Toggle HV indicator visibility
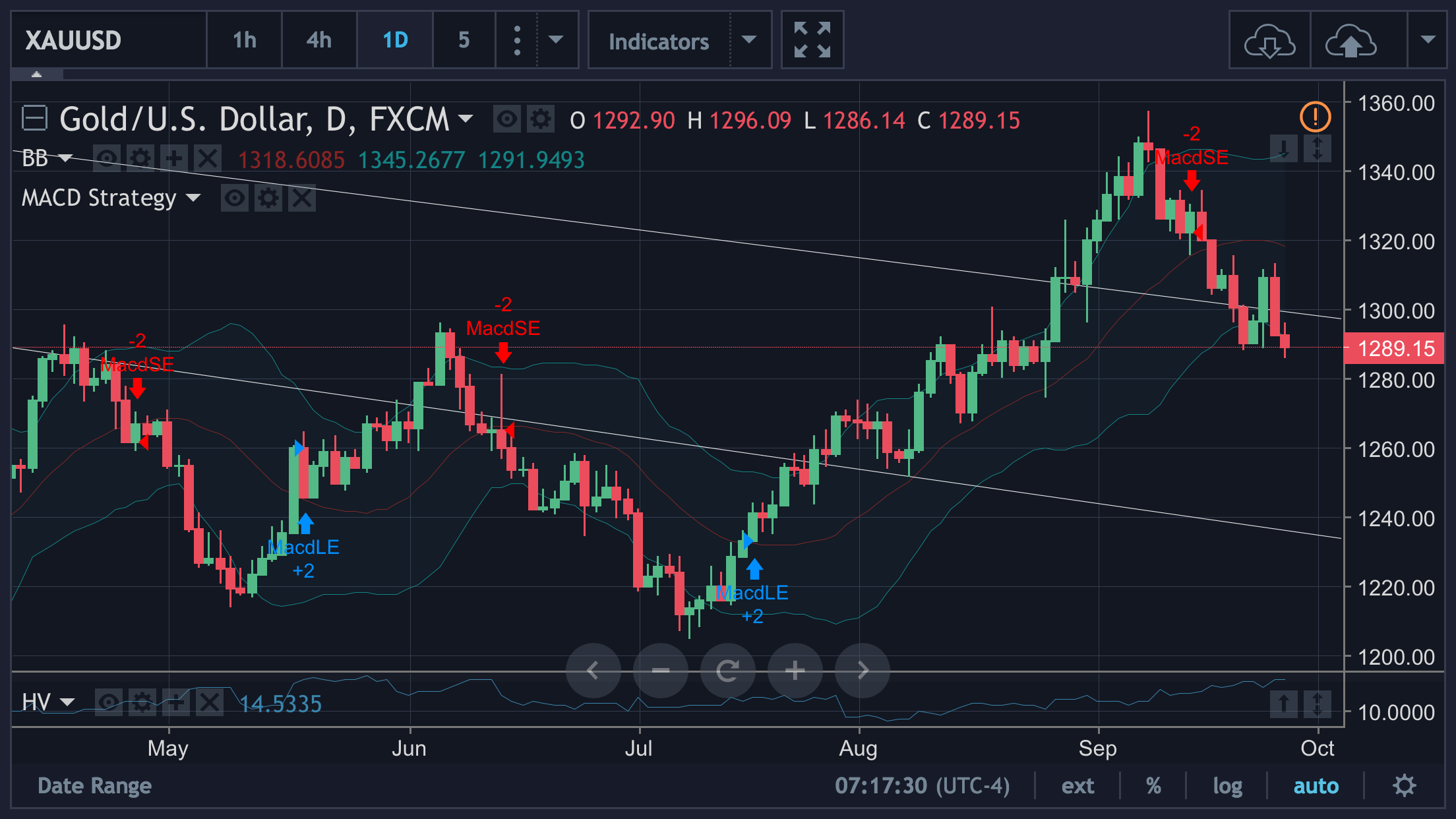 [x=109, y=702]
